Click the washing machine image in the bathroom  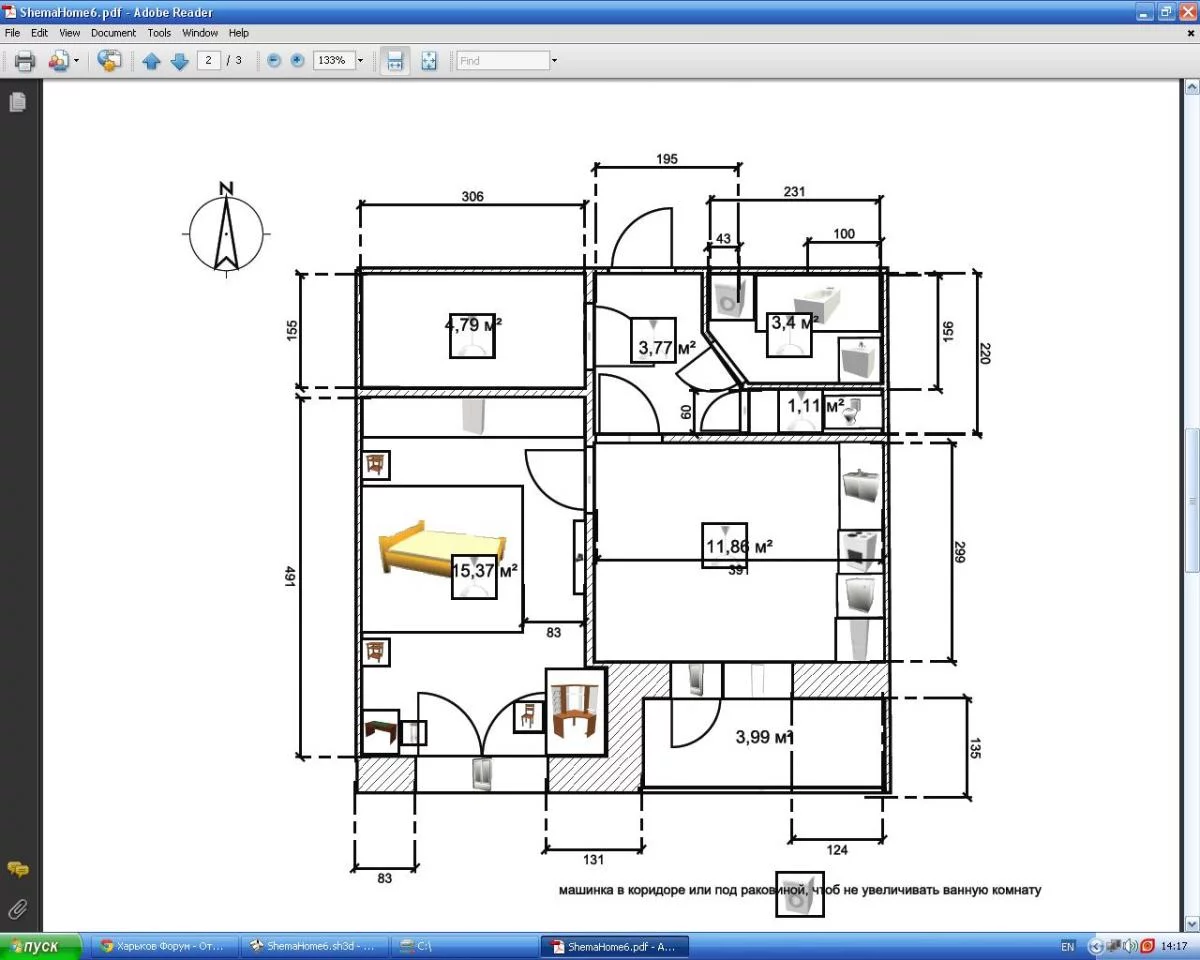point(731,299)
